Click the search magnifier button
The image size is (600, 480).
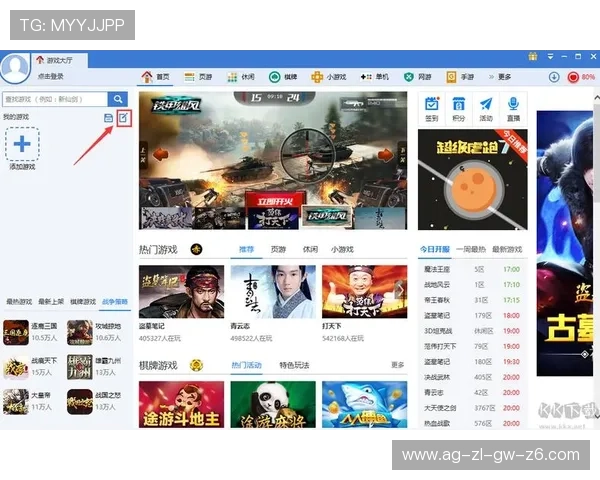tap(118, 99)
